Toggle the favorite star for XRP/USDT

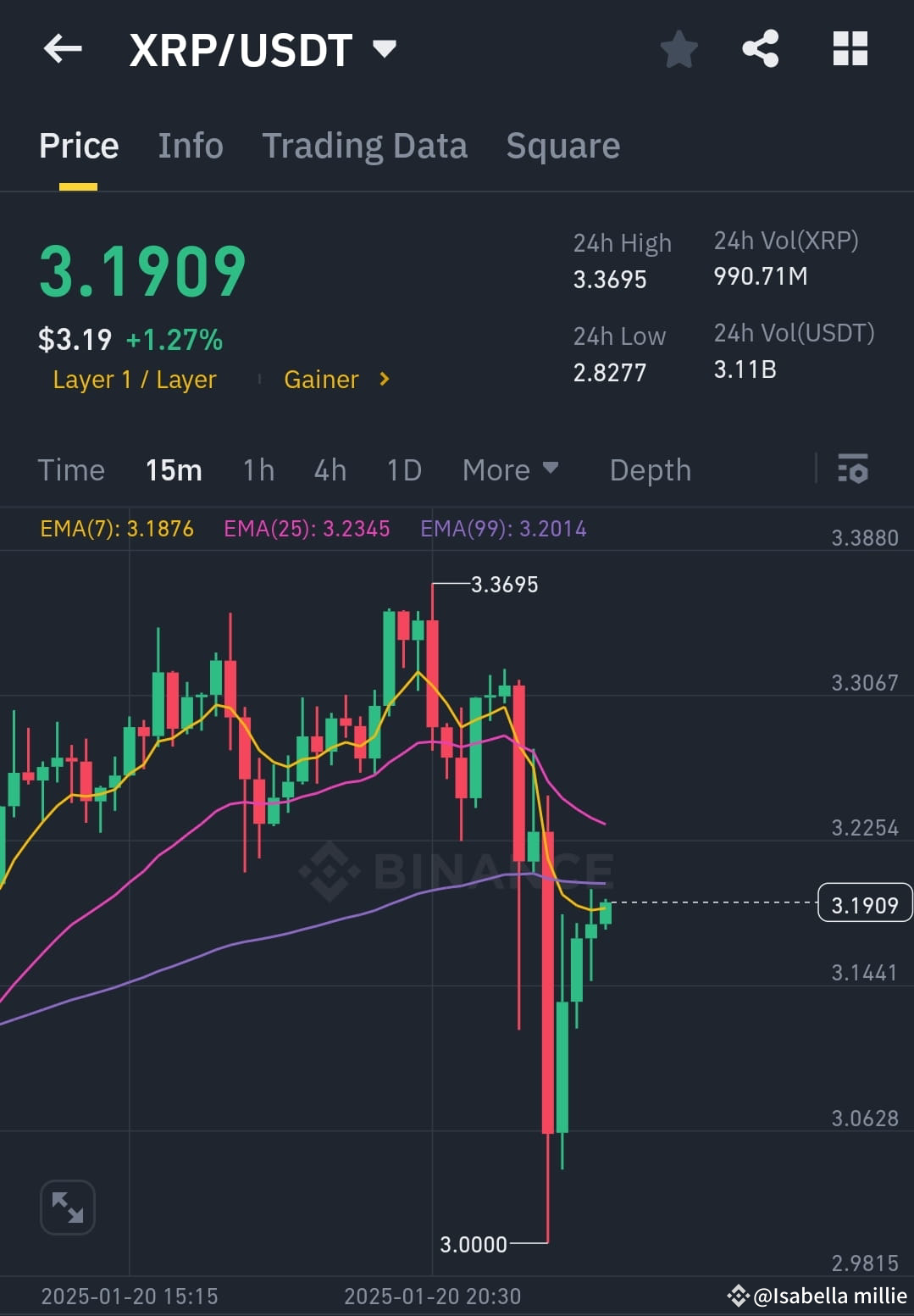pyautogui.click(x=679, y=49)
